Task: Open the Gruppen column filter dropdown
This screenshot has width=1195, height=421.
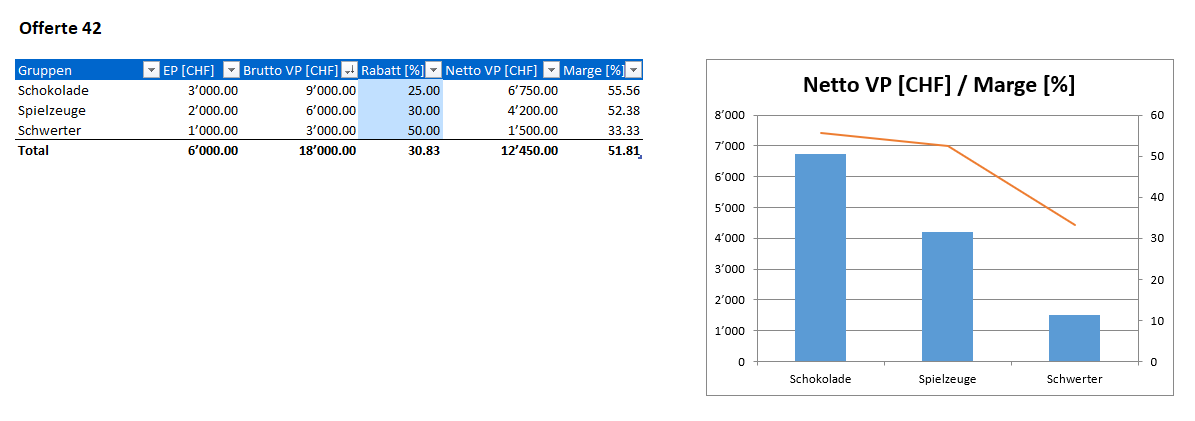Action: [151, 70]
